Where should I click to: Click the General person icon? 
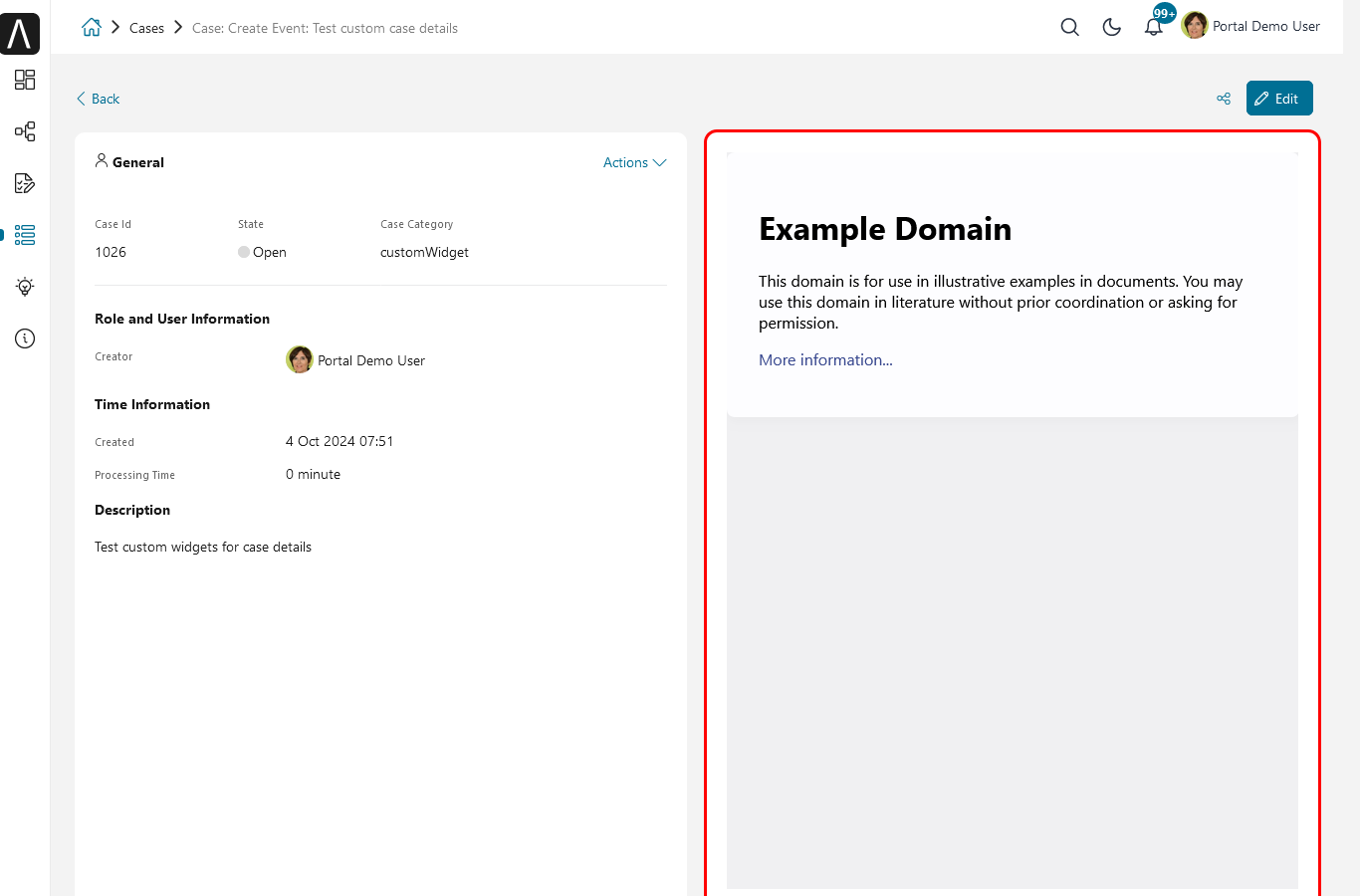[102, 160]
